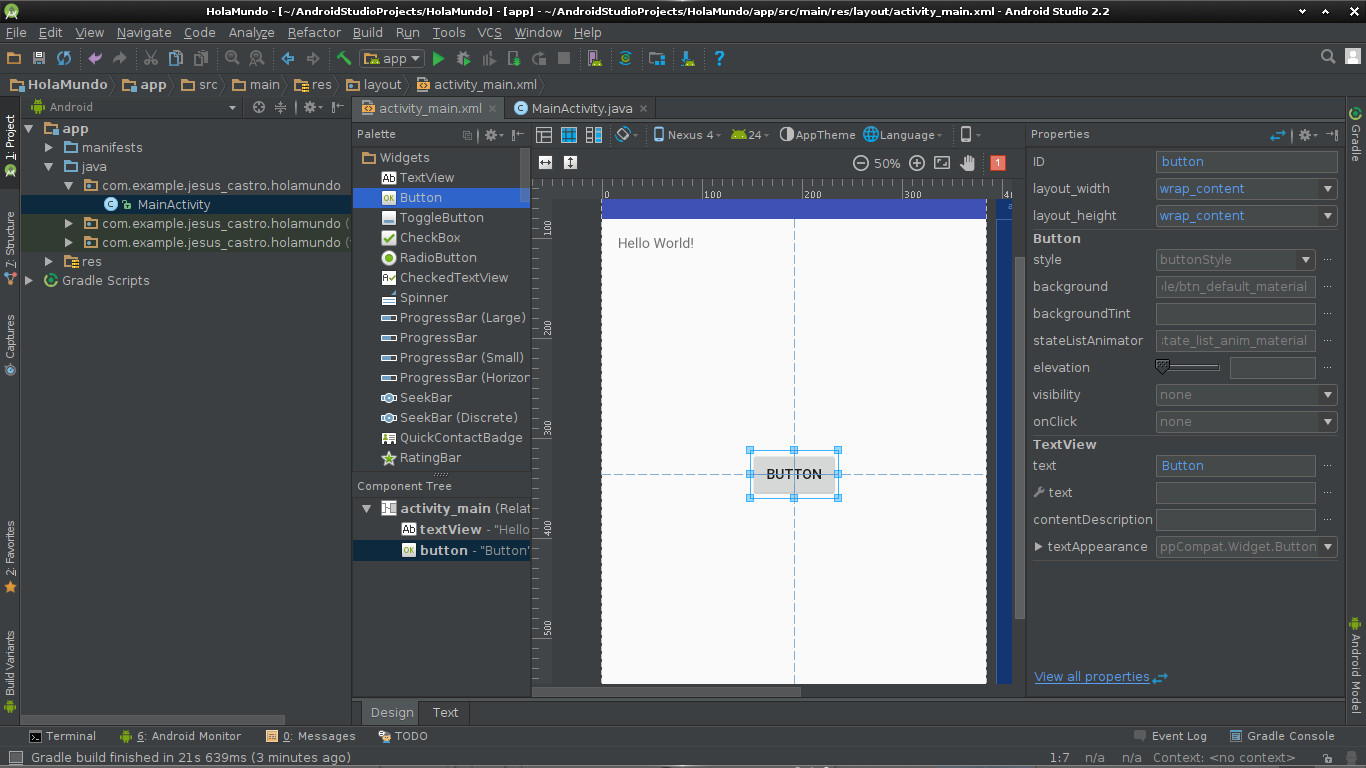Open the Nexus 4 device dropdown

(687, 135)
